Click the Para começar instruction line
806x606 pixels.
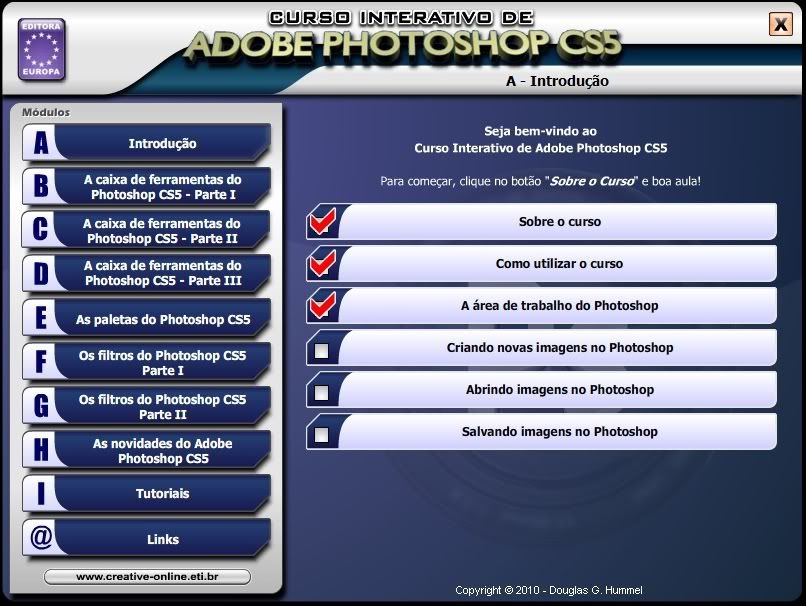(x=540, y=181)
